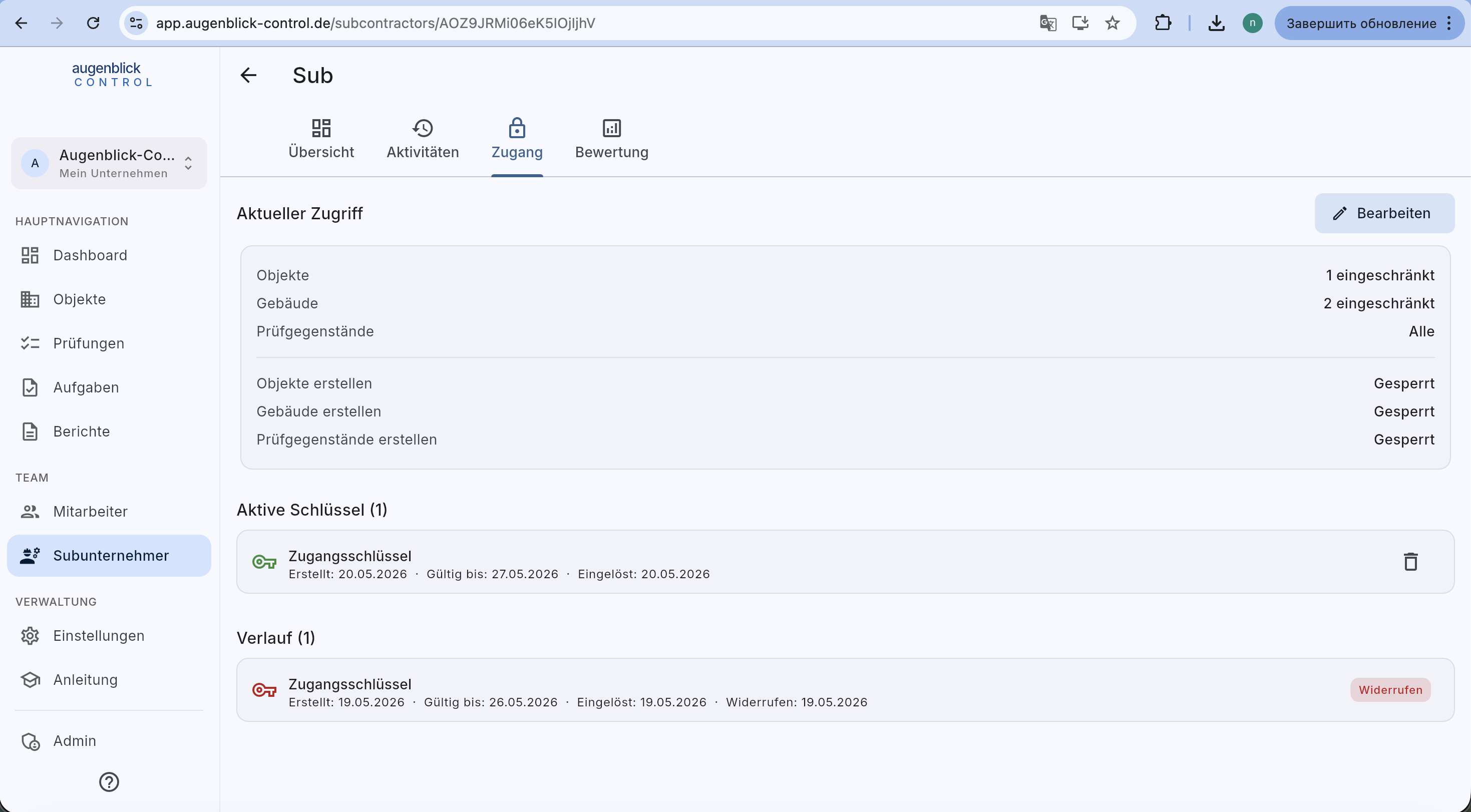This screenshot has width=1471, height=812.
Task: Click the Widerrufen status badge
Action: coord(1390,690)
